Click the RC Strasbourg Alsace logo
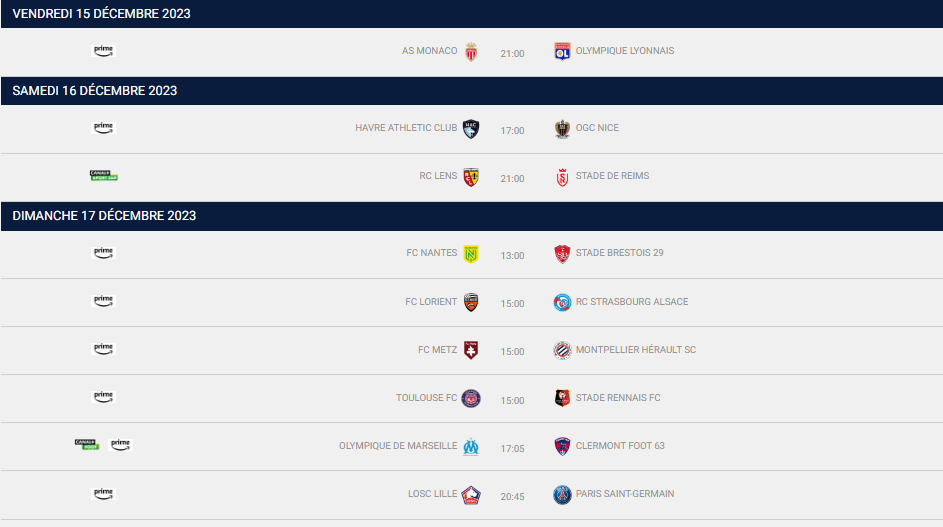This screenshot has width=943, height=527. tap(562, 302)
